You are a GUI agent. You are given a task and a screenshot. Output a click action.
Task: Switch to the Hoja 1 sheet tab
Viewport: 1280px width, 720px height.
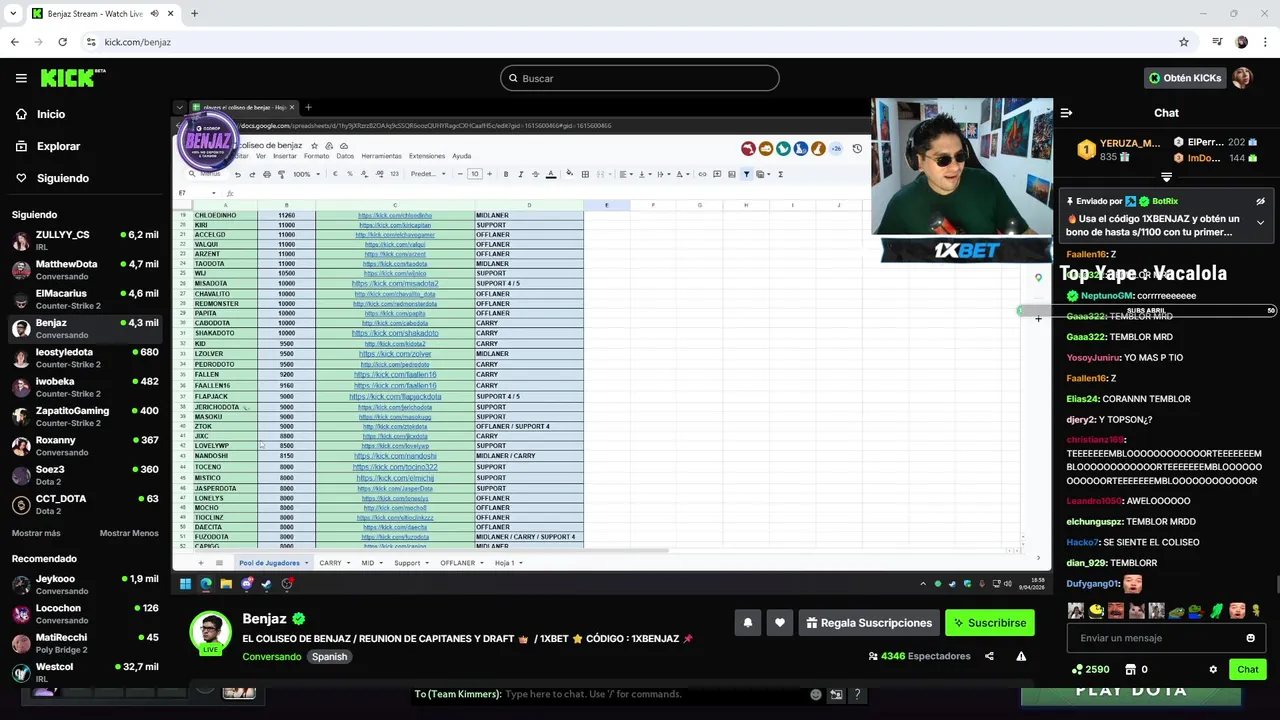tap(508, 563)
